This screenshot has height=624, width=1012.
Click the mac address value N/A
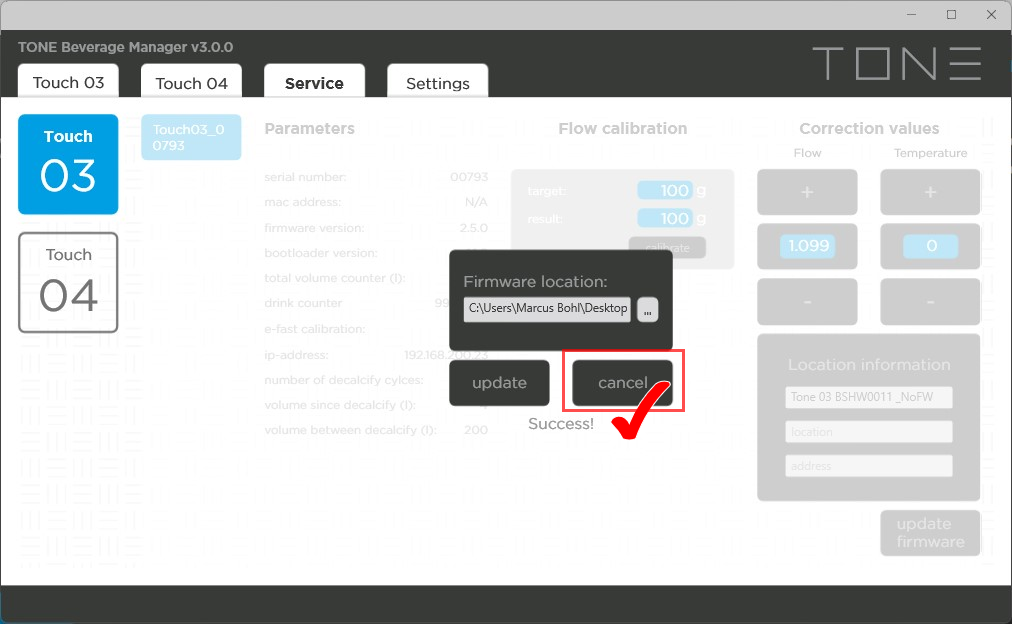(x=476, y=202)
